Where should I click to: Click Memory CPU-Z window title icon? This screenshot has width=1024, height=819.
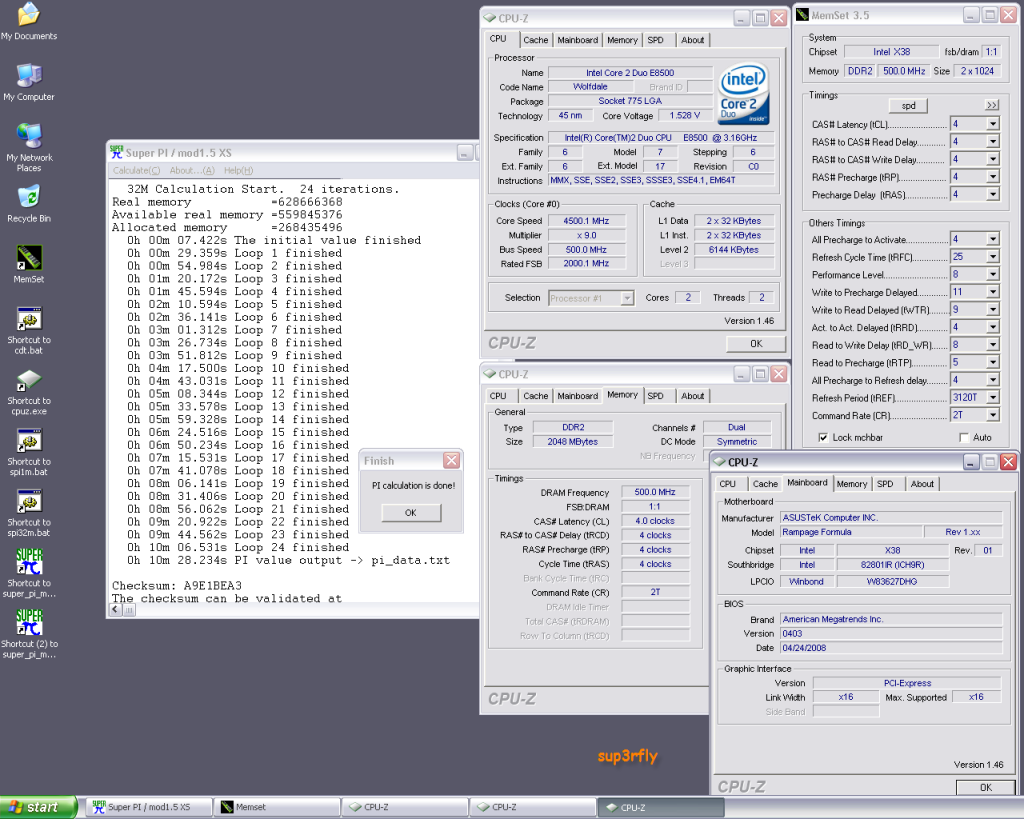490,374
